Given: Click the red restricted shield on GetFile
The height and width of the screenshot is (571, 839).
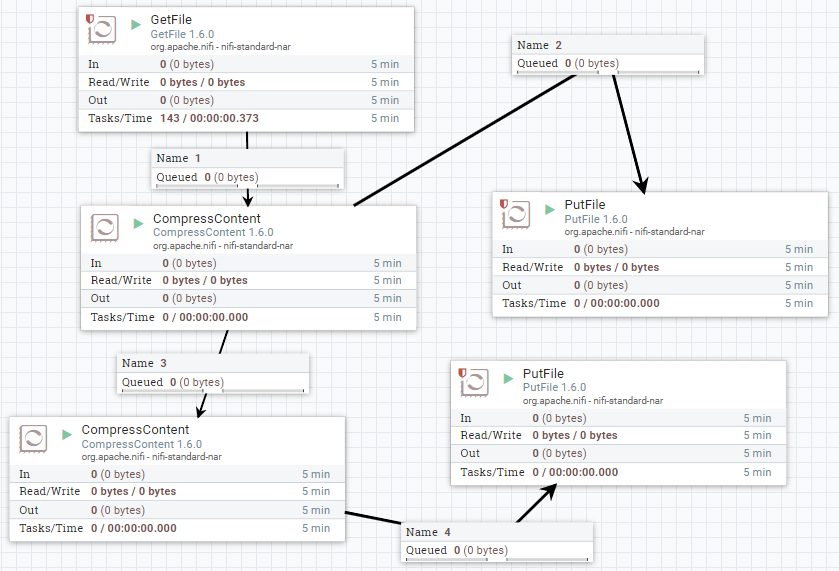Looking at the screenshot, I should pyautogui.click(x=90, y=19).
